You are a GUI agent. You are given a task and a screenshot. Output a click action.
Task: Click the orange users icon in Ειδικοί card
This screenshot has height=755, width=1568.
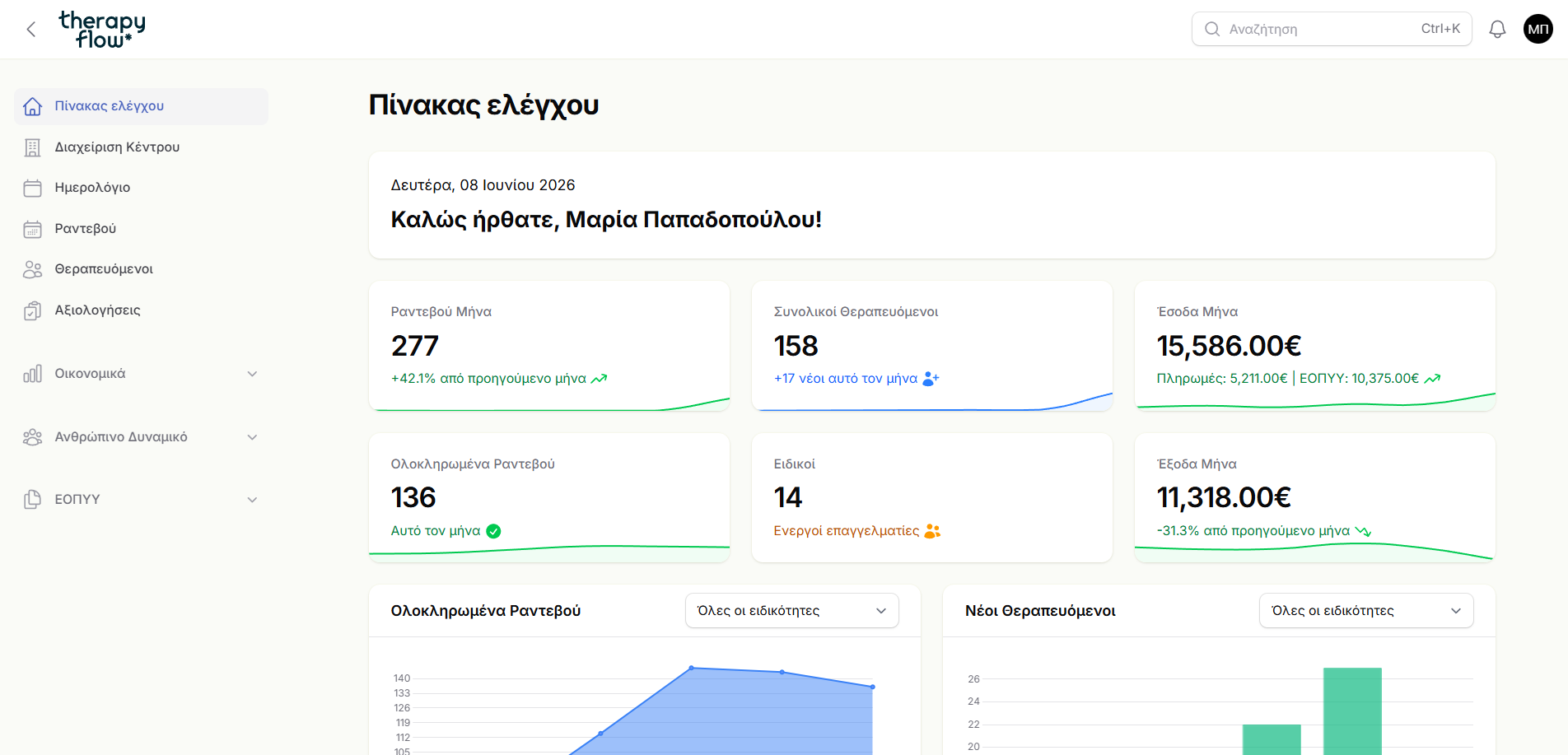tap(932, 531)
